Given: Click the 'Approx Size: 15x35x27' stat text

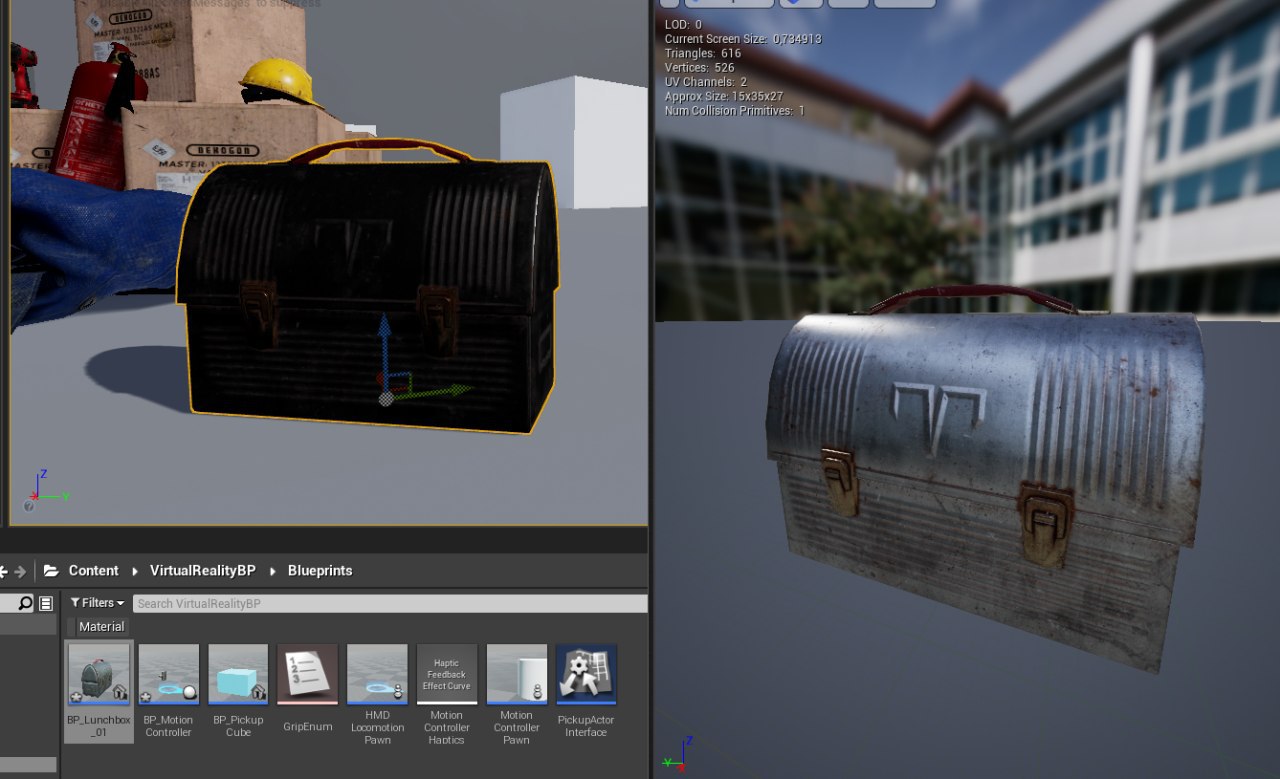Looking at the screenshot, I should [x=724, y=97].
